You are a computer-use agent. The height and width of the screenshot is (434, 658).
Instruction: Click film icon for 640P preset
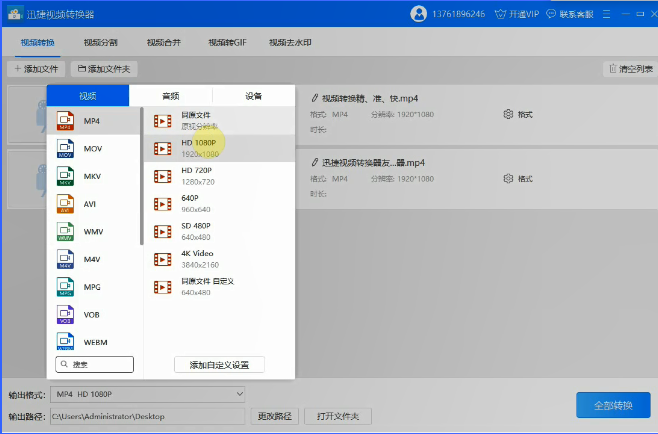pyautogui.click(x=162, y=204)
